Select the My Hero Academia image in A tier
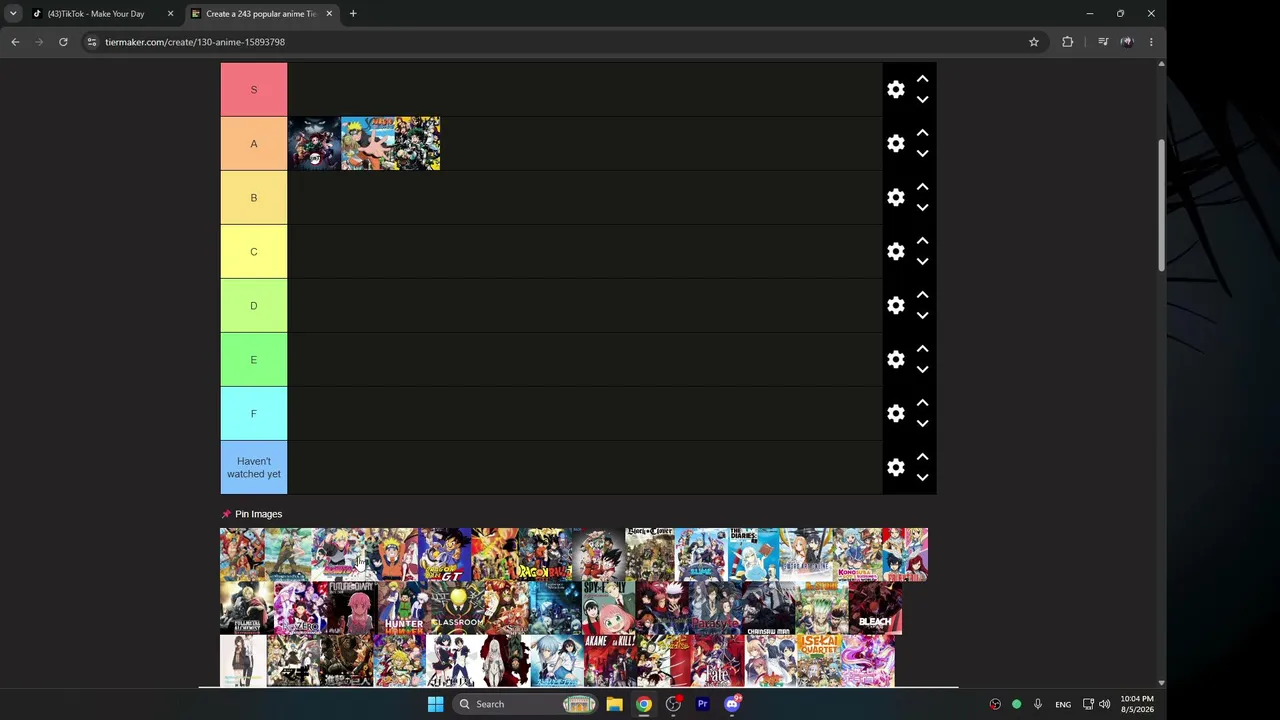 pyautogui.click(x=417, y=144)
